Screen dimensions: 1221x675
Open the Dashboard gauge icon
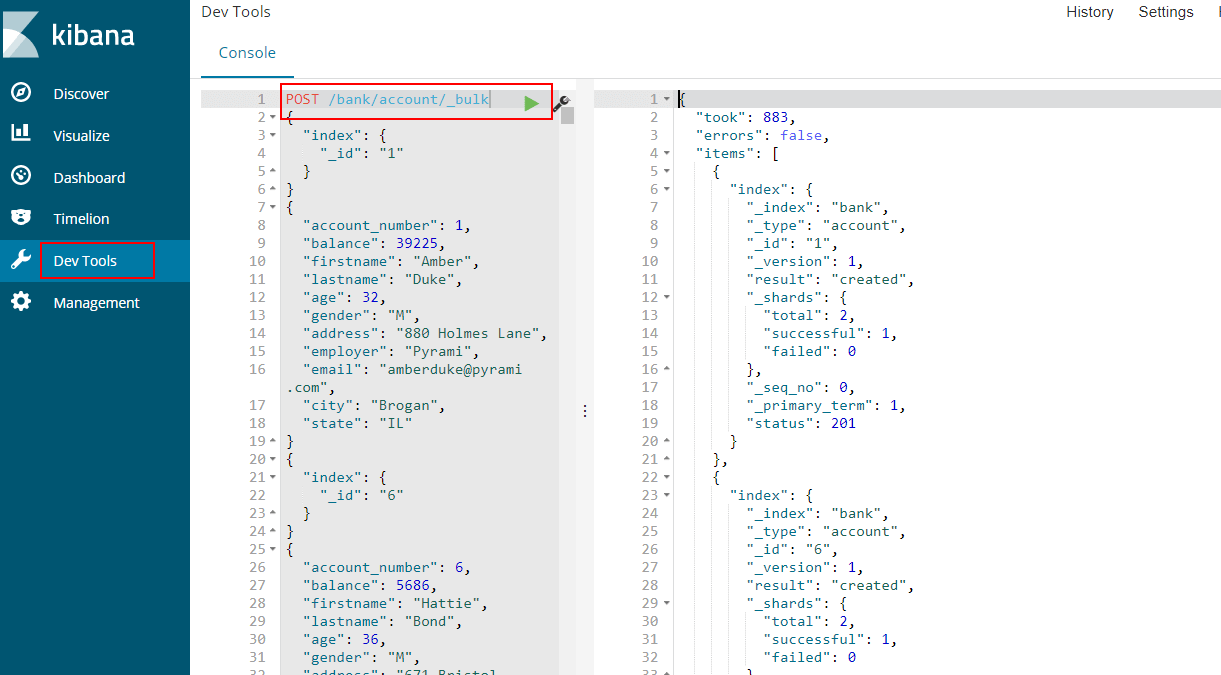(21, 176)
